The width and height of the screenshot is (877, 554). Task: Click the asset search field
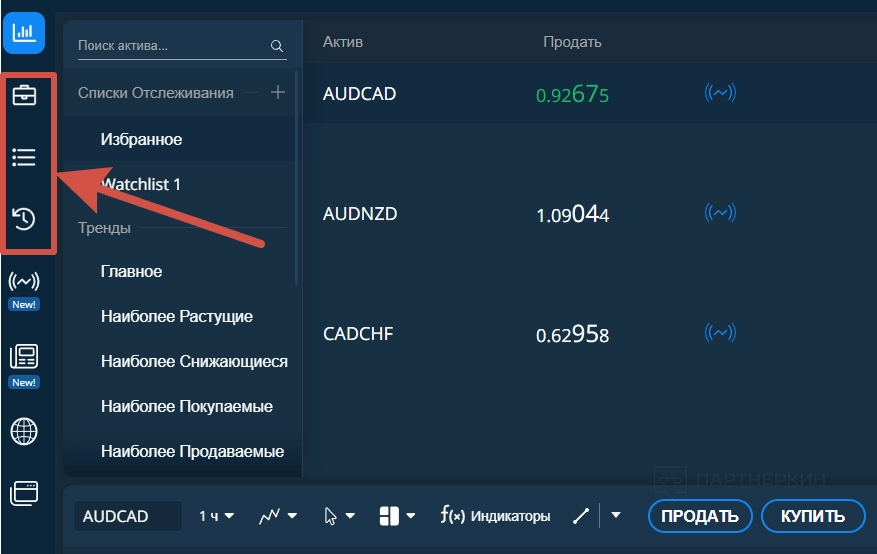pos(182,46)
